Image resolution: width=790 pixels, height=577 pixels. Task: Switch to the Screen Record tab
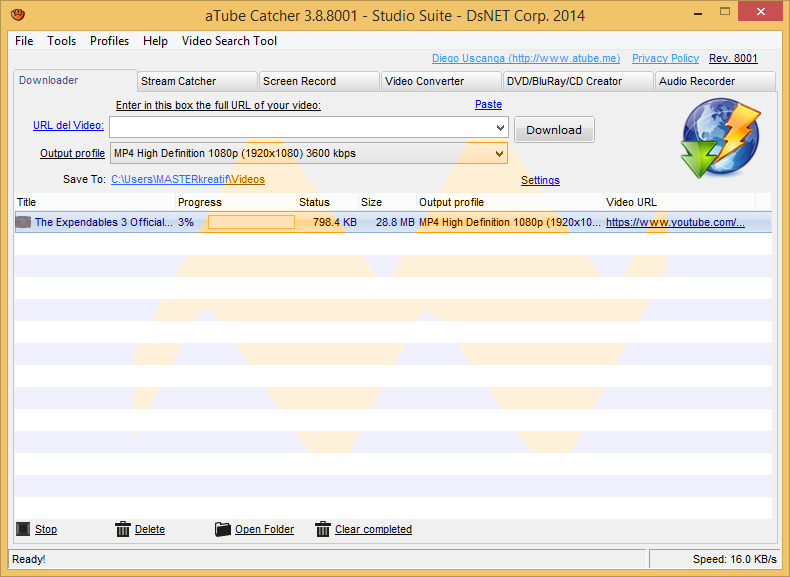point(319,81)
